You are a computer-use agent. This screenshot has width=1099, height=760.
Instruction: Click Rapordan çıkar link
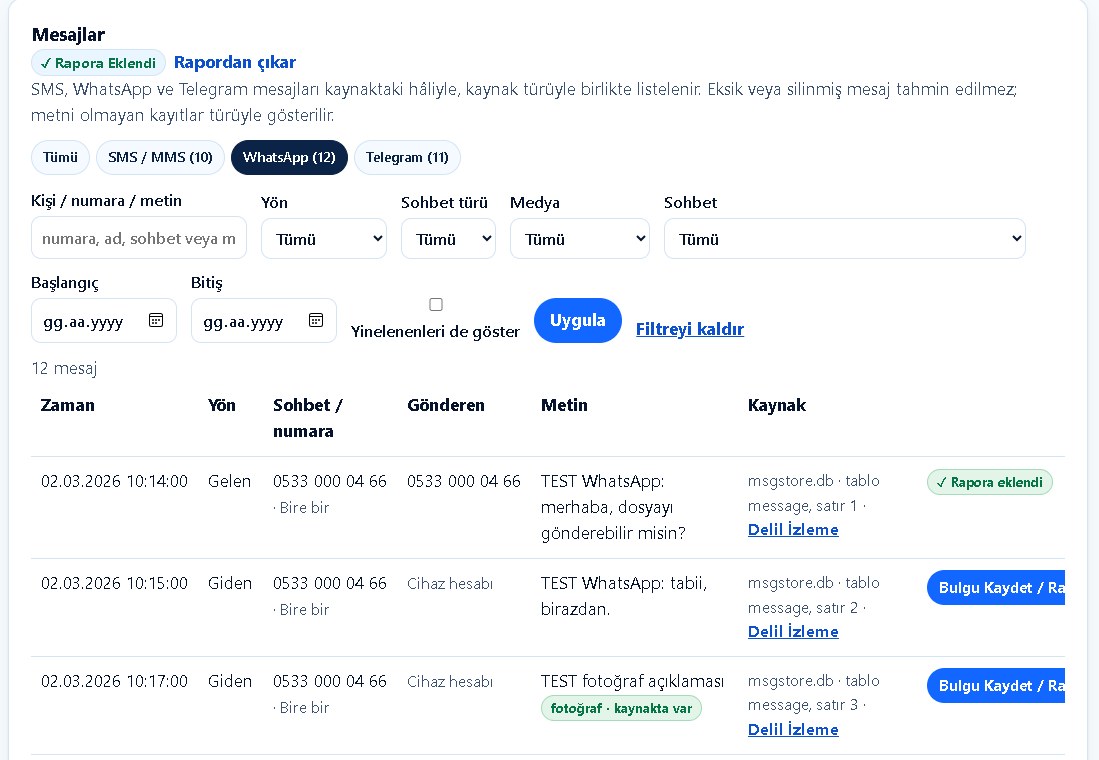coord(235,62)
